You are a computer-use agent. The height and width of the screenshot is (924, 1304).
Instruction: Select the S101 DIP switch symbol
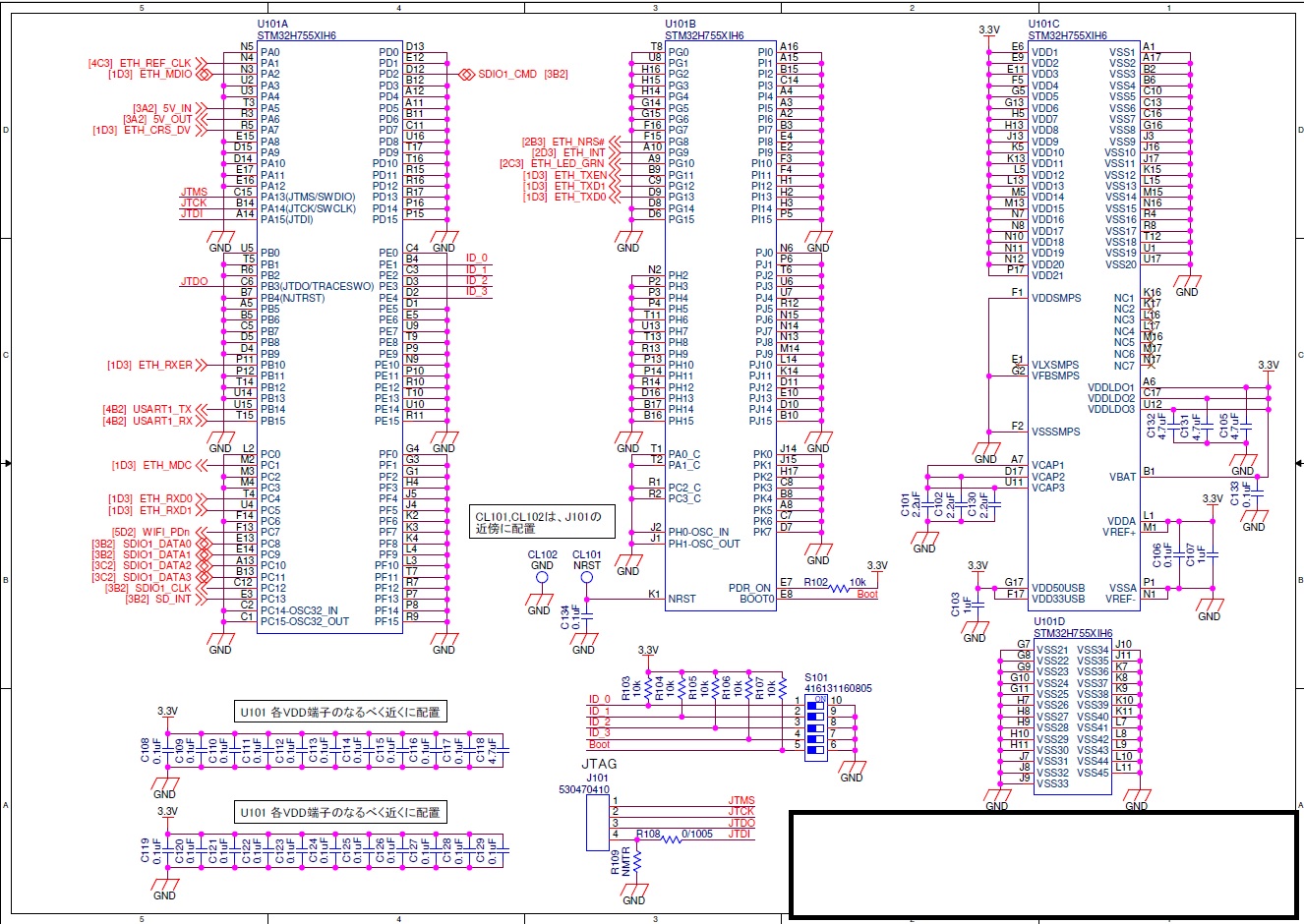pos(816,727)
